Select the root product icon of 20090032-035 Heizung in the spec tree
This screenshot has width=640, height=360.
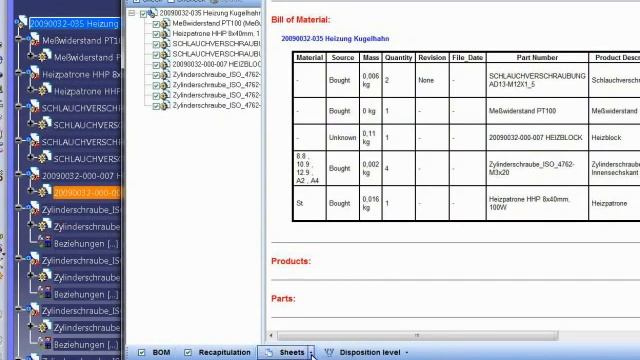pyautogui.click(x=22, y=22)
